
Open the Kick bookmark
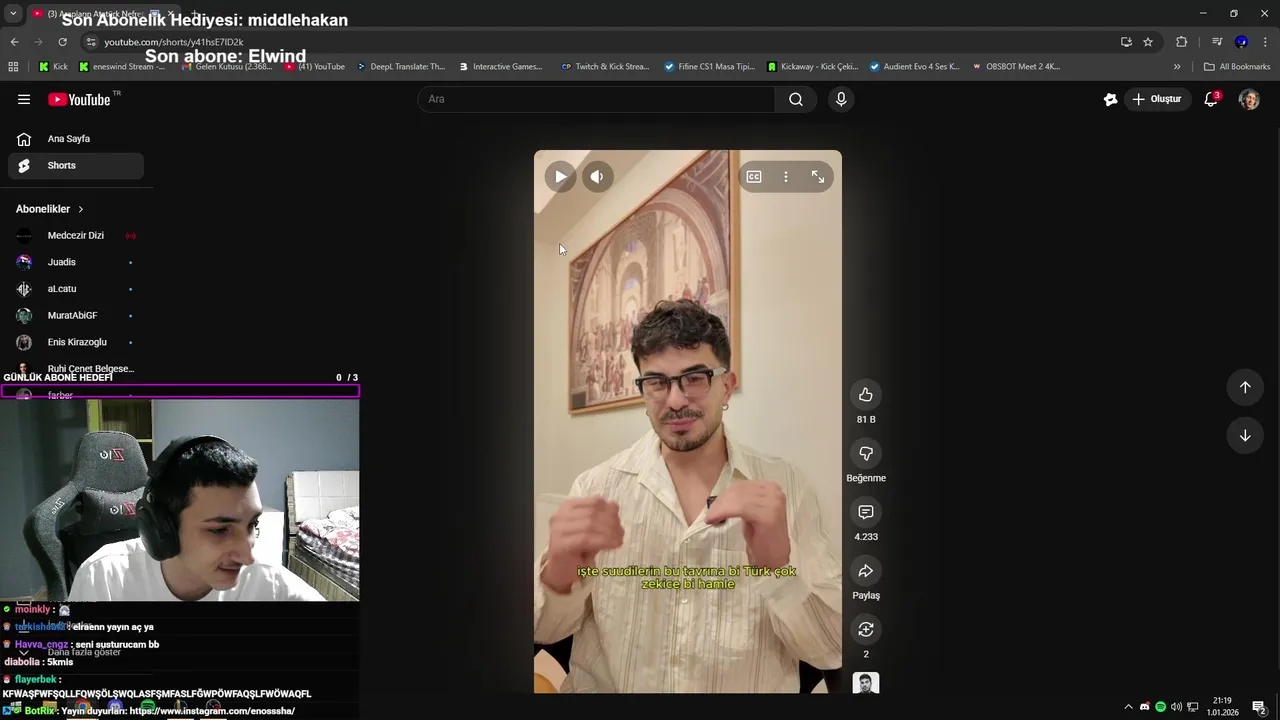coord(54,67)
